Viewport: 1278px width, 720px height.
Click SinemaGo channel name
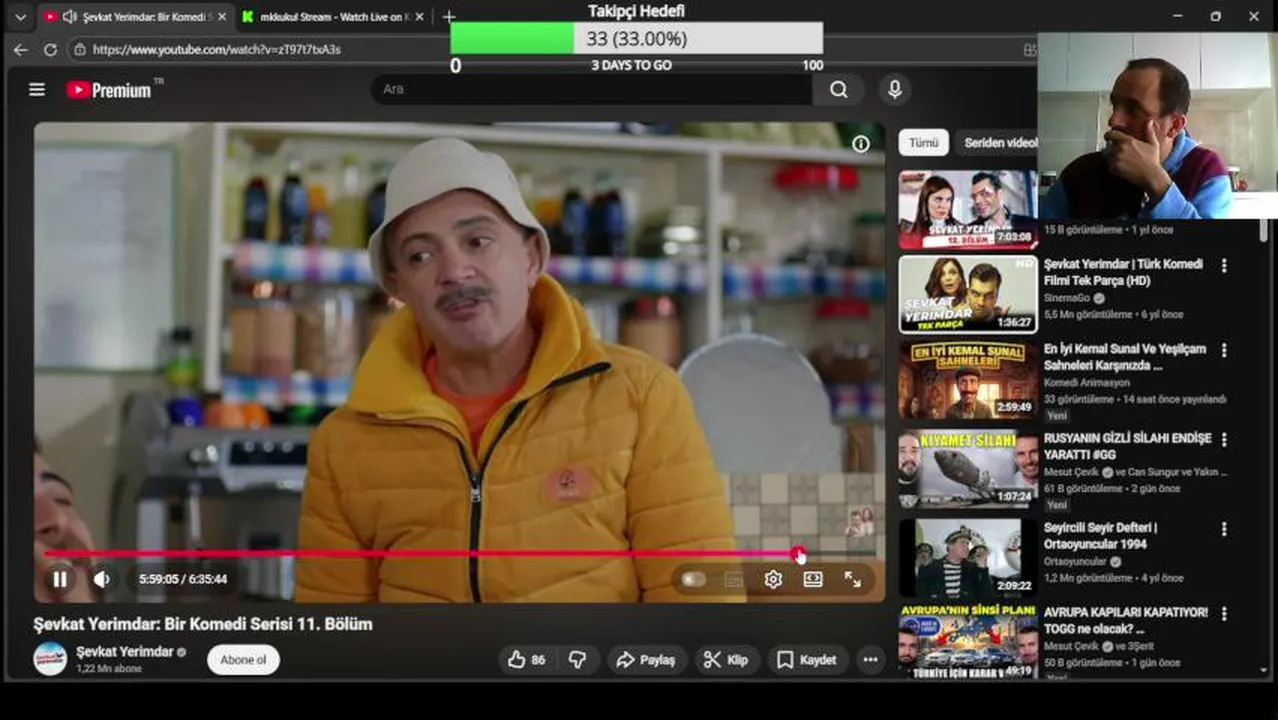coord(1067,298)
